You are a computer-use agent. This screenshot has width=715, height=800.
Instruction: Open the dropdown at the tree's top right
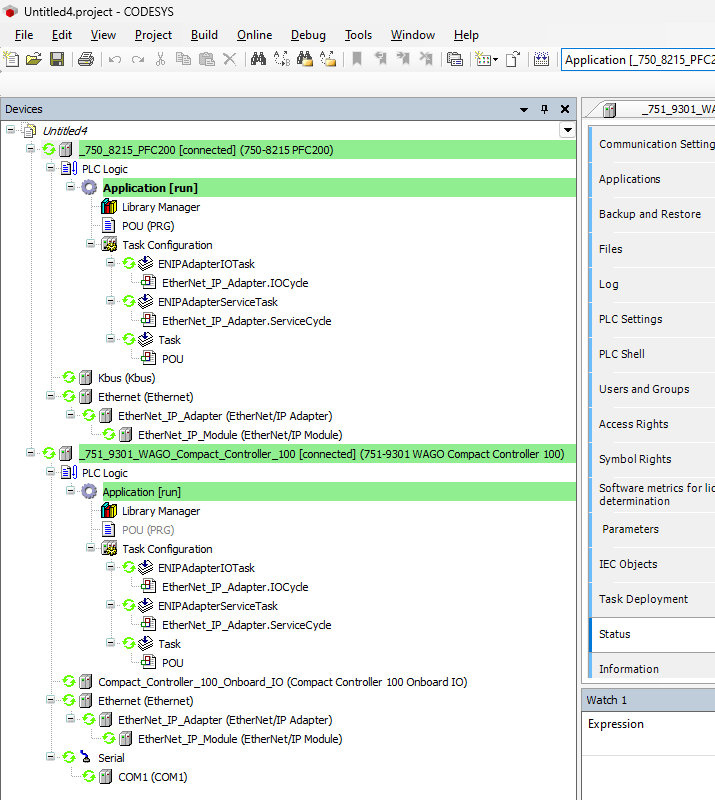(x=568, y=130)
